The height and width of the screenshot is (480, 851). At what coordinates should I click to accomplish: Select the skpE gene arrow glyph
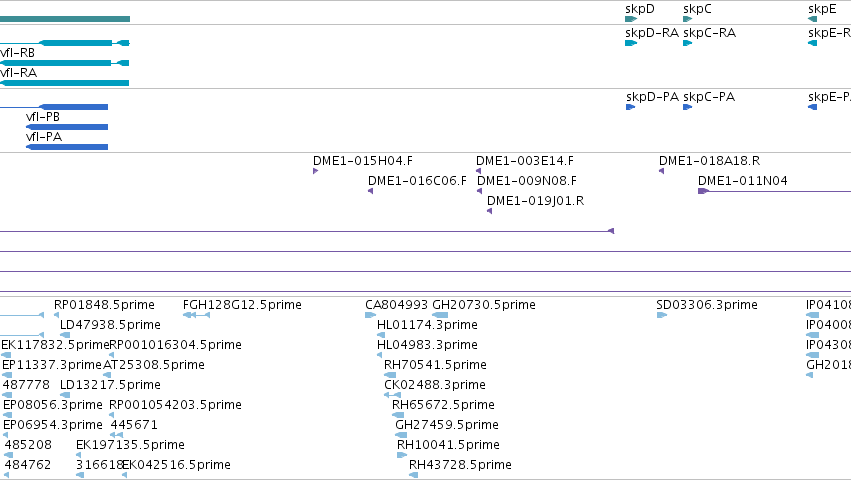point(812,19)
